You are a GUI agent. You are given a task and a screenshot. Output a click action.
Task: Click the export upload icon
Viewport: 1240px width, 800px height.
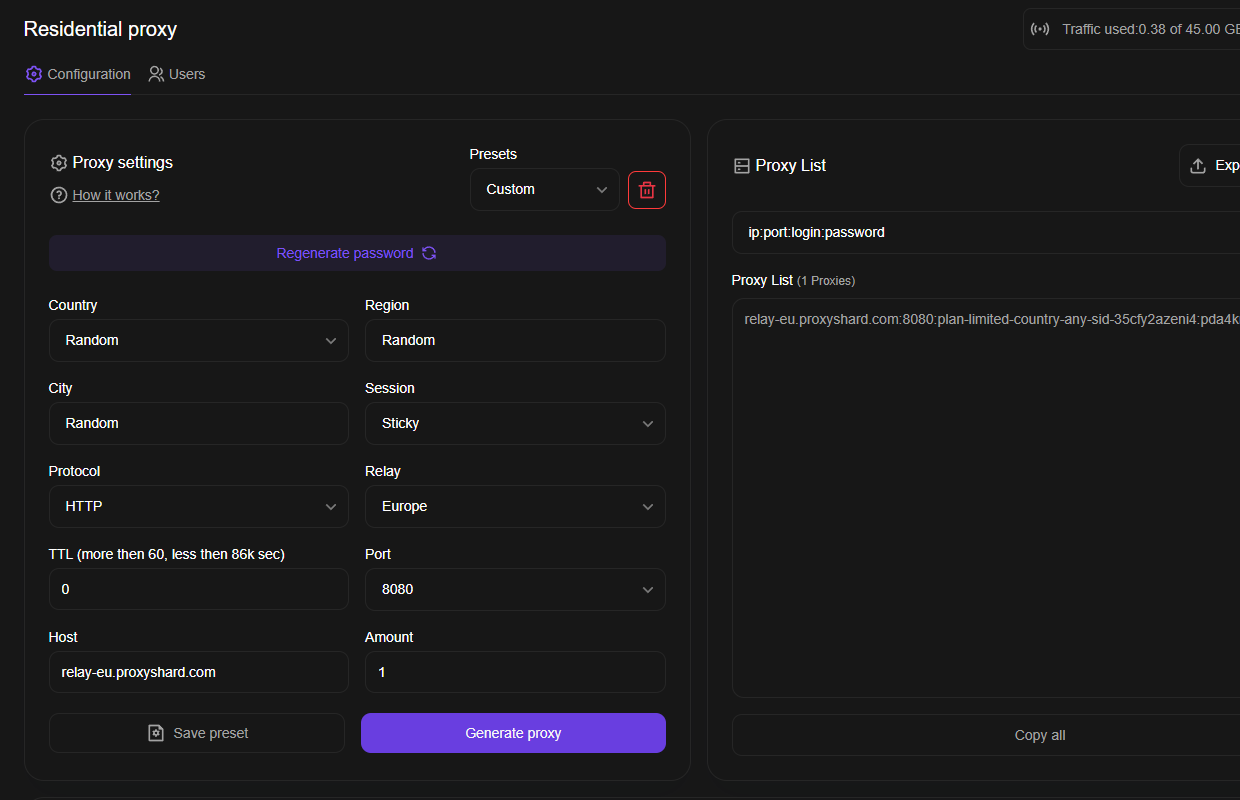click(1198, 166)
